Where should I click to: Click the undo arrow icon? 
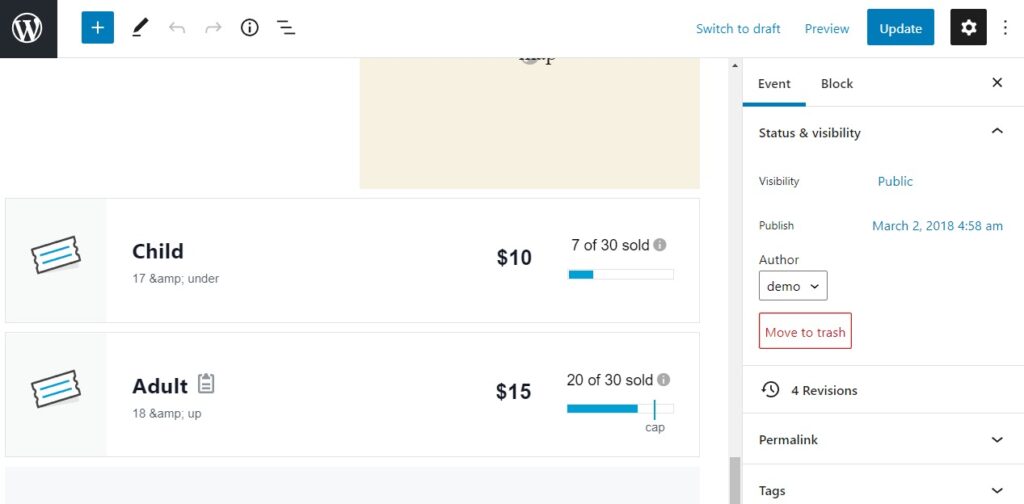177,28
